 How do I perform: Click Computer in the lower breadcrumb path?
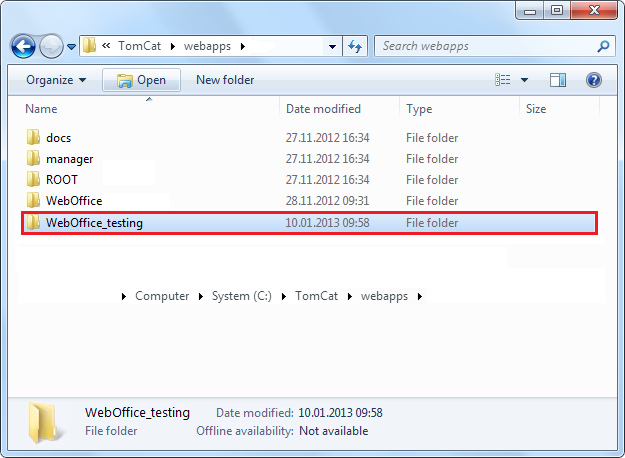click(x=162, y=296)
